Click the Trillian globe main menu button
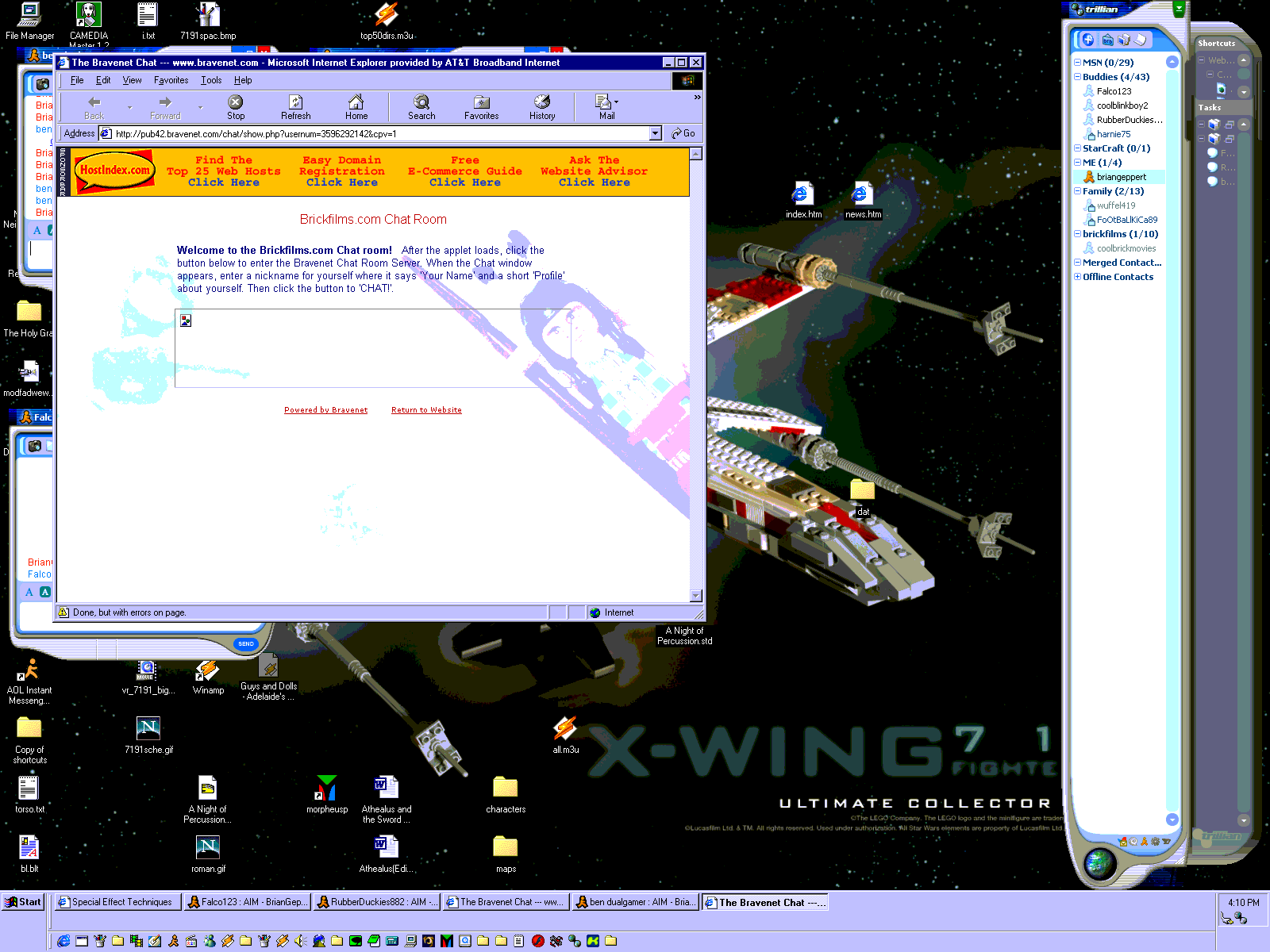The image size is (1270, 952). [1100, 863]
